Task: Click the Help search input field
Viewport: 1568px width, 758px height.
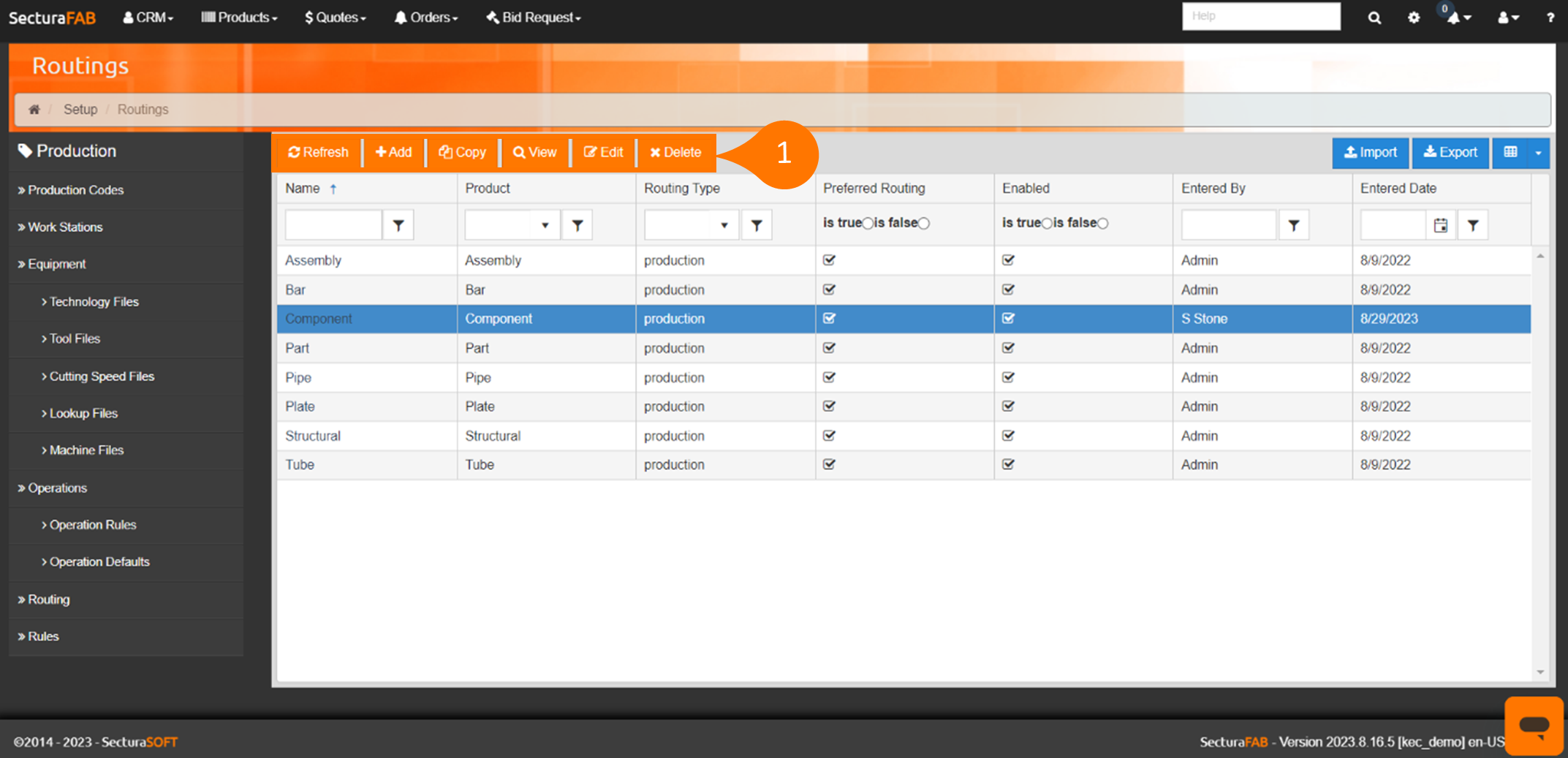Action: pyautogui.click(x=1261, y=16)
